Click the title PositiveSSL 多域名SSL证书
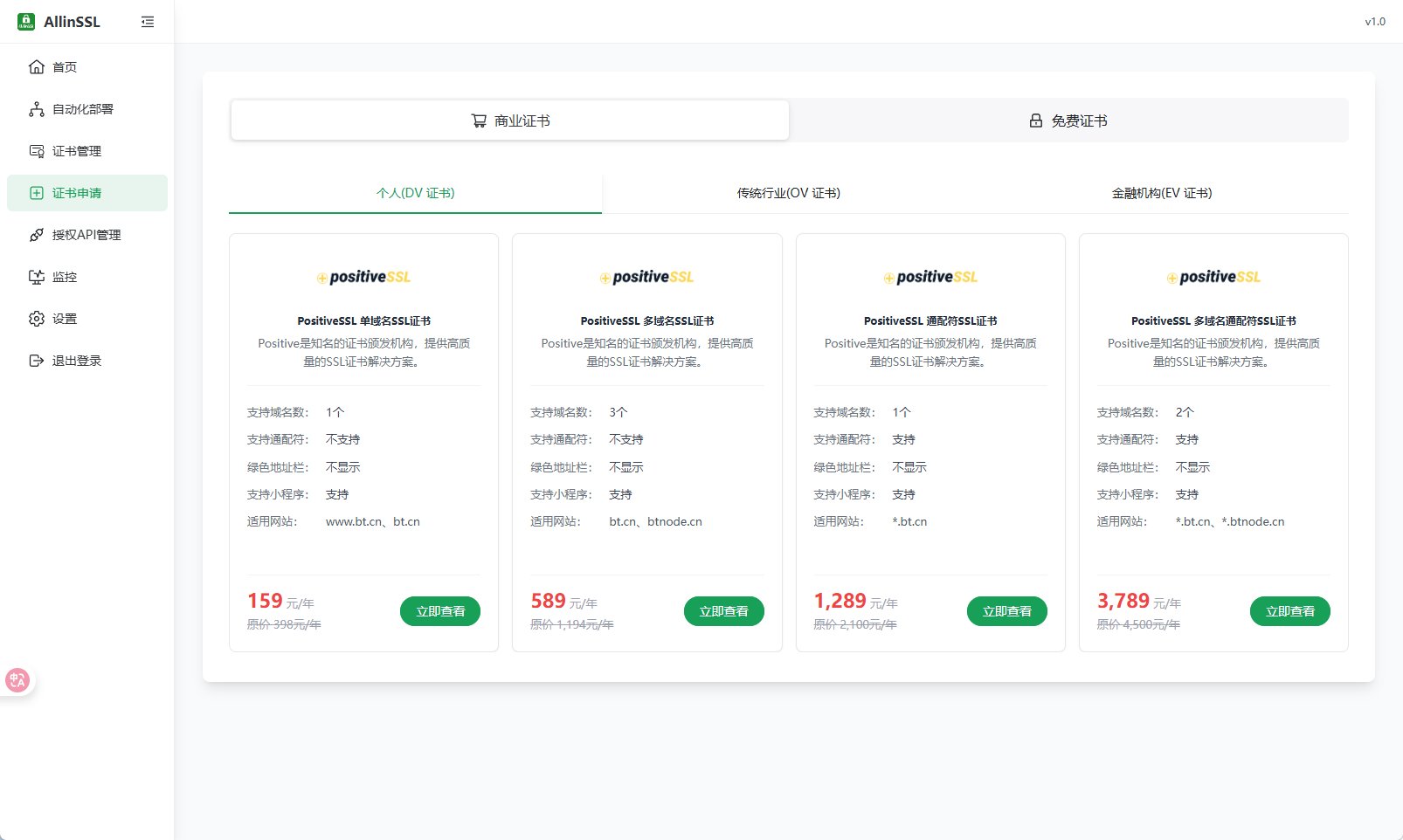This screenshot has width=1403, height=840. [x=647, y=321]
